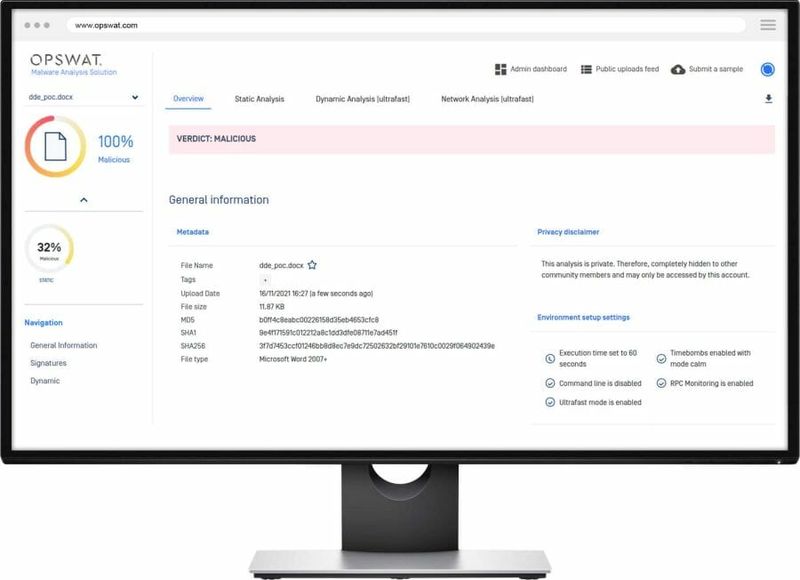Viewport: 800px width, 580px height.
Task: Select the SHA256 hash value
Action: tap(377, 346)
